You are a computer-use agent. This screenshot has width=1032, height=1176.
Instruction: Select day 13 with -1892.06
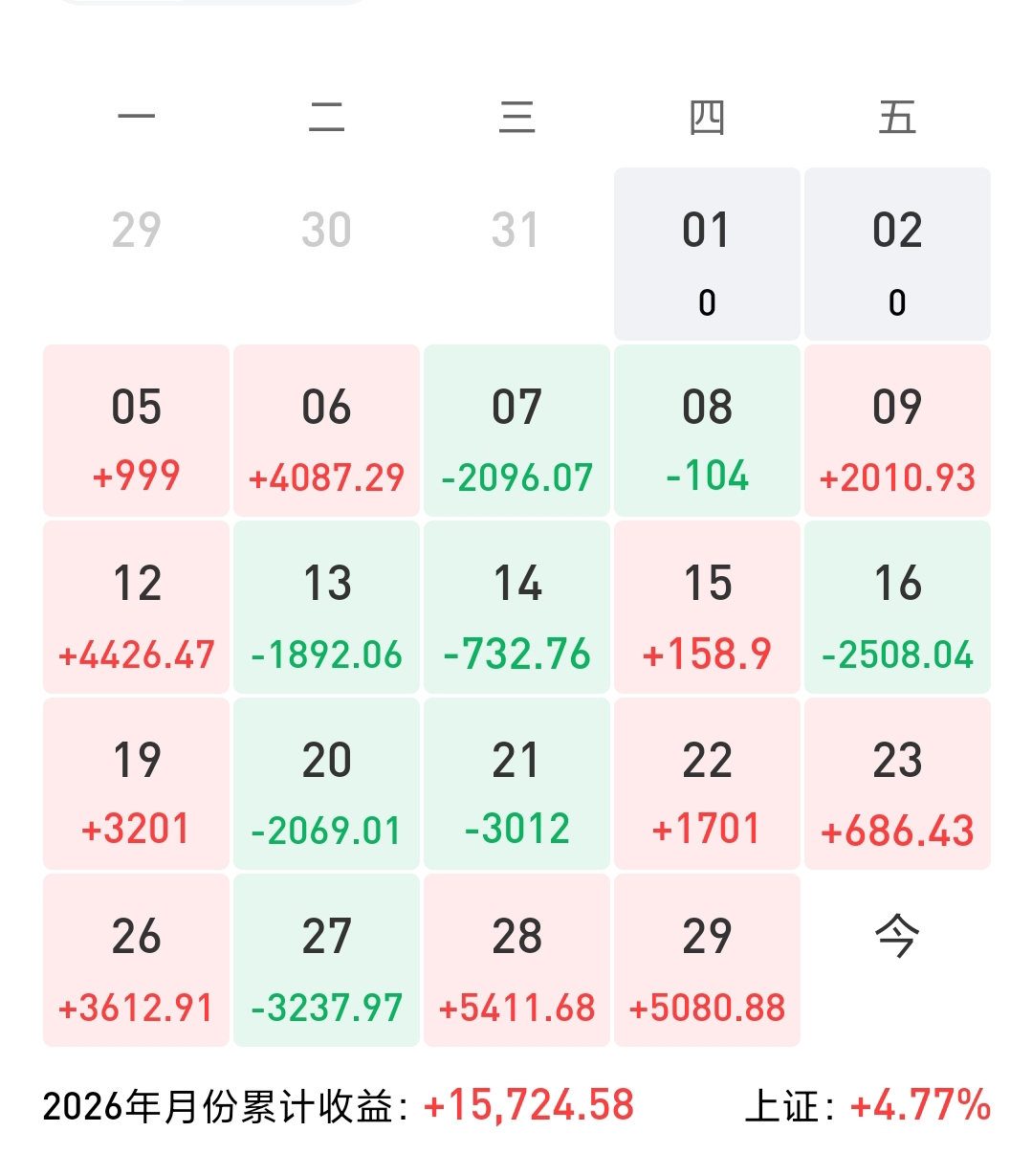326,607
